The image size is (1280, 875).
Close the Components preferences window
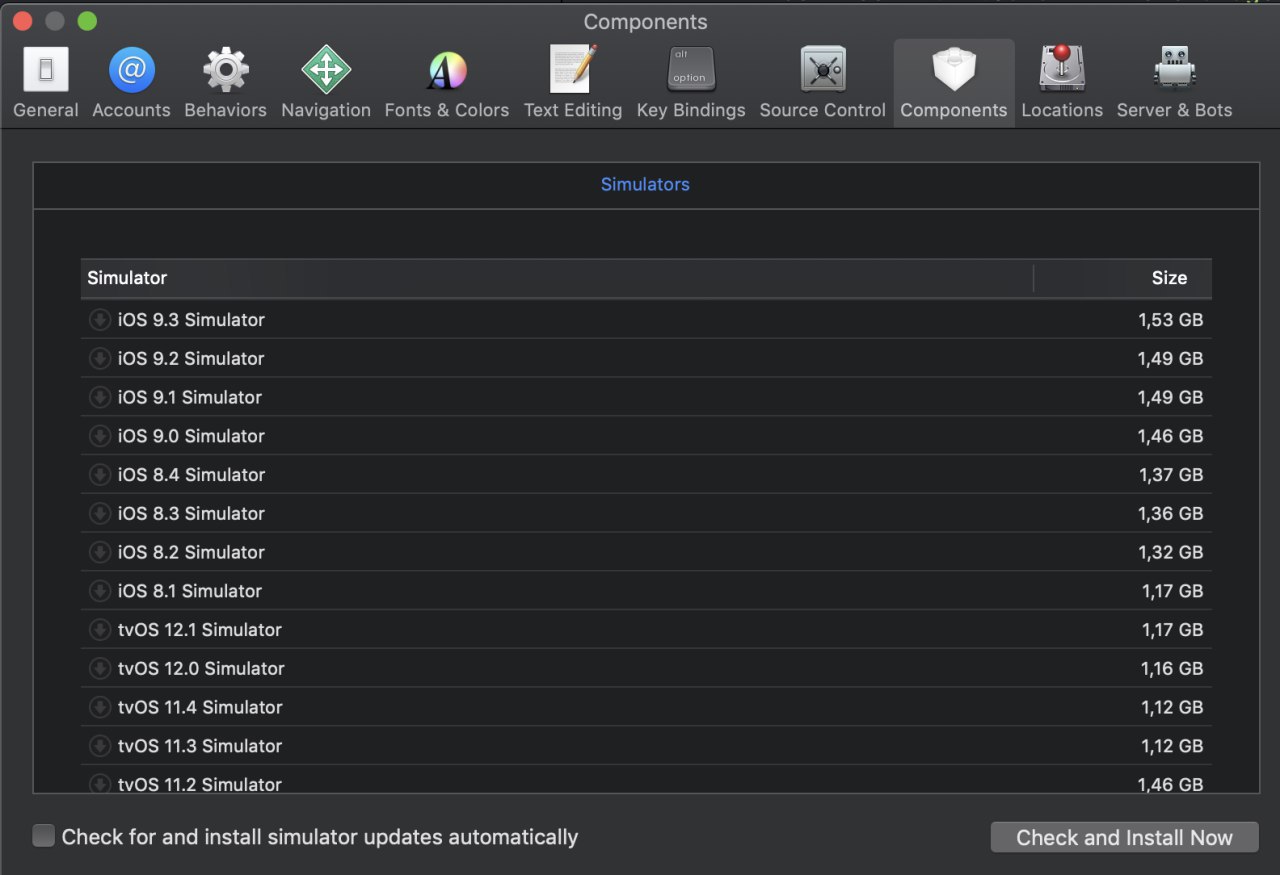pyautogui.click(x=22, y=21)
